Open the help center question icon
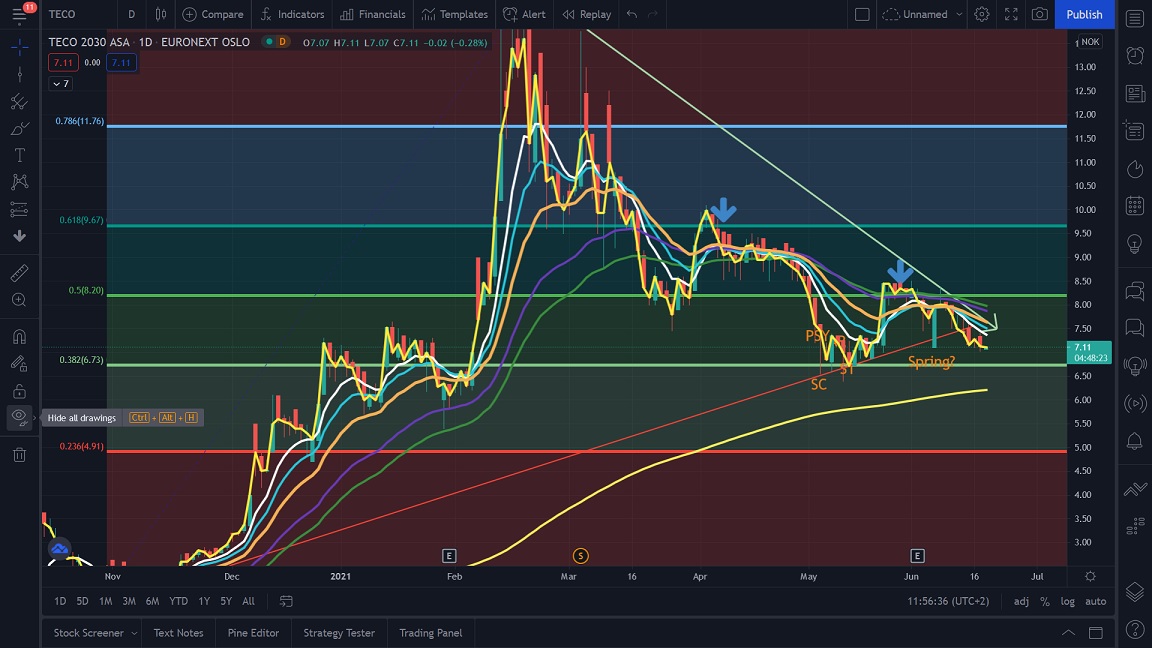The image size is (1152, 648). [1135, 629]
